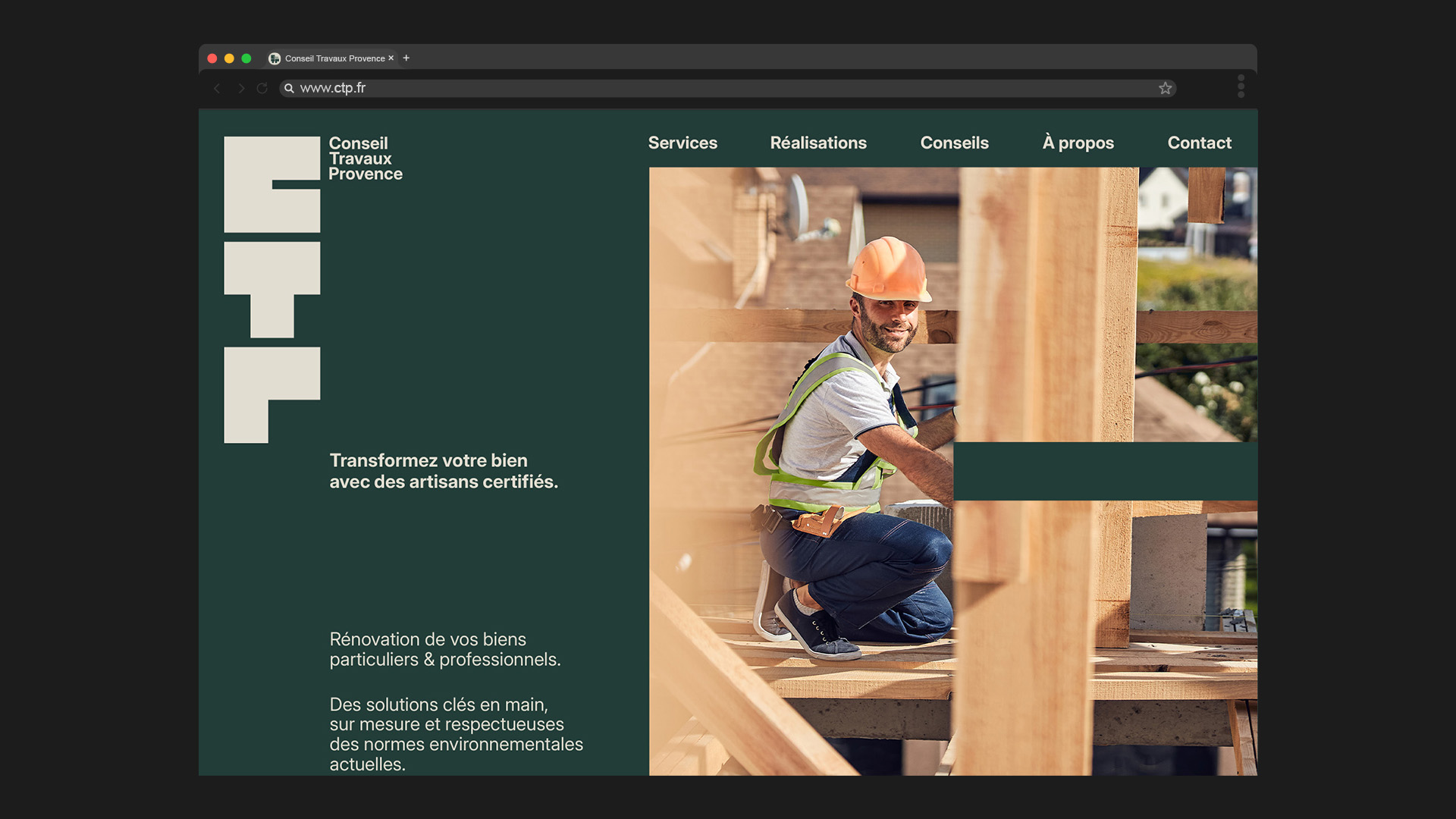The width and height of the screenshot is (1456, 819).
Task: Click the tab favicon icon
Action: coord(275,58)
